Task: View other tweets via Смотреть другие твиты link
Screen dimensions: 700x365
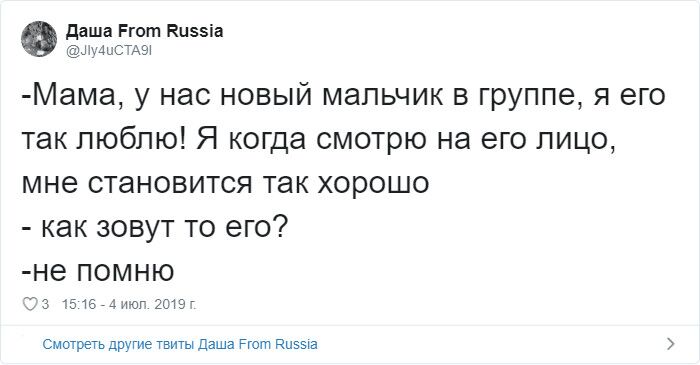Action: pos(180,344)
